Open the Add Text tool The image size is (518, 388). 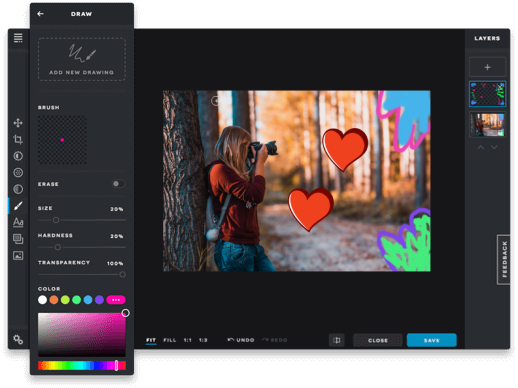[x=18, y=222]
